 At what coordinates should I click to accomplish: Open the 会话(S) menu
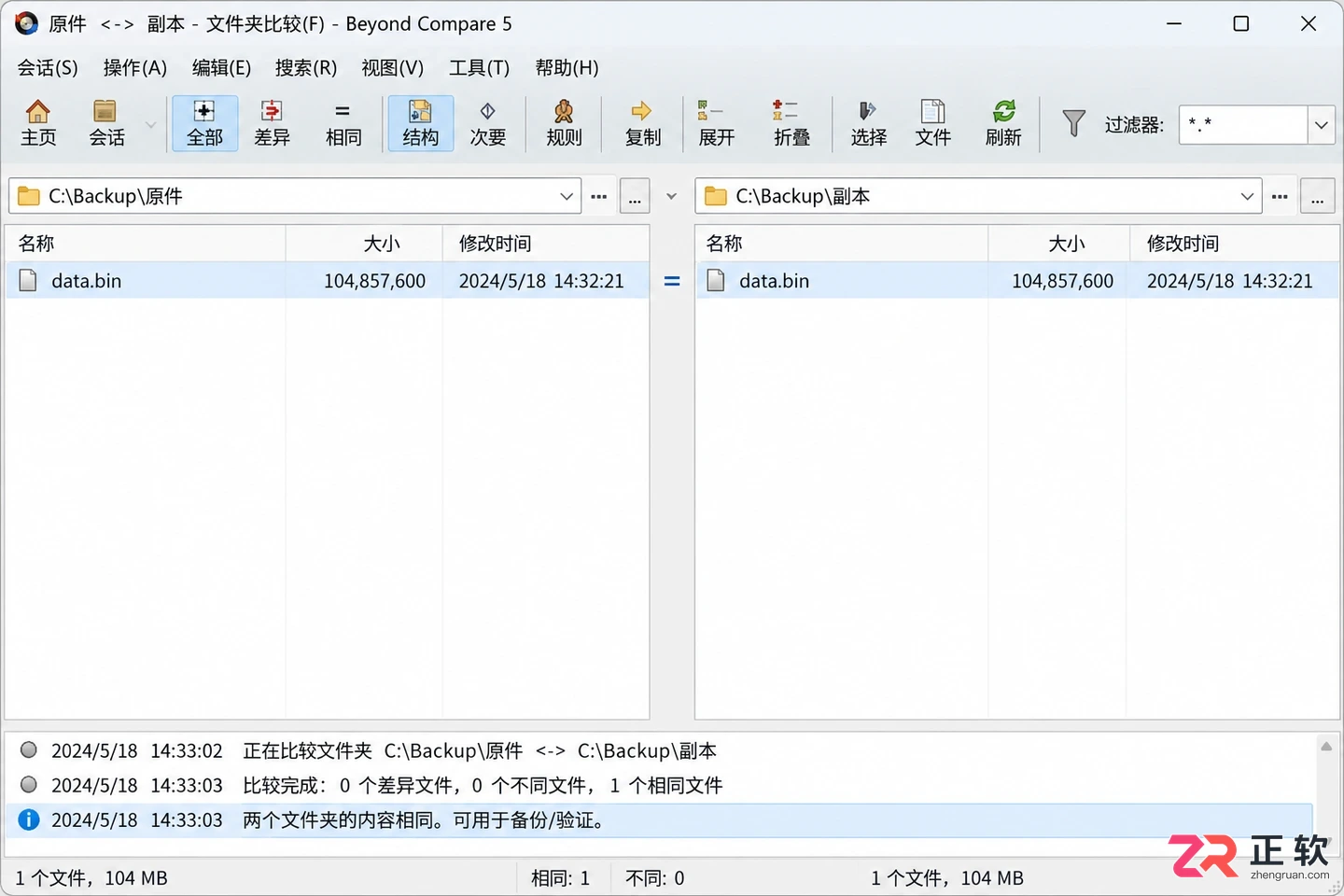(48, 67)
